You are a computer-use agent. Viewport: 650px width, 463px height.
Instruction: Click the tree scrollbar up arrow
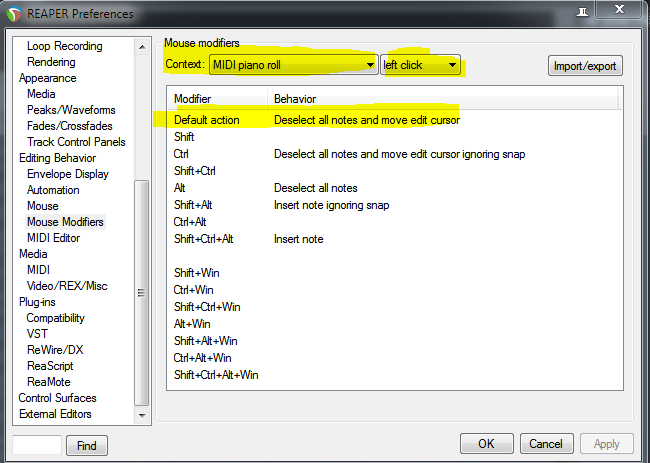pyautogui.click(x=142, y=47)
